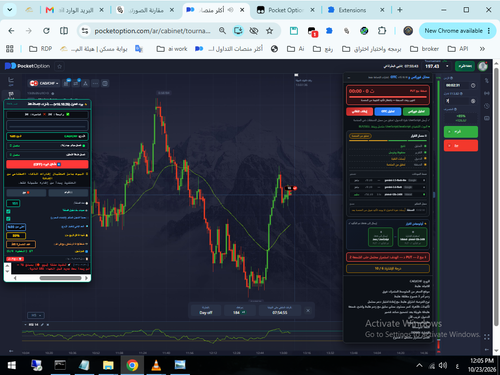500x375 pixels.
Task: Open File Explorer from the taskbar
Action: (108, 365)
